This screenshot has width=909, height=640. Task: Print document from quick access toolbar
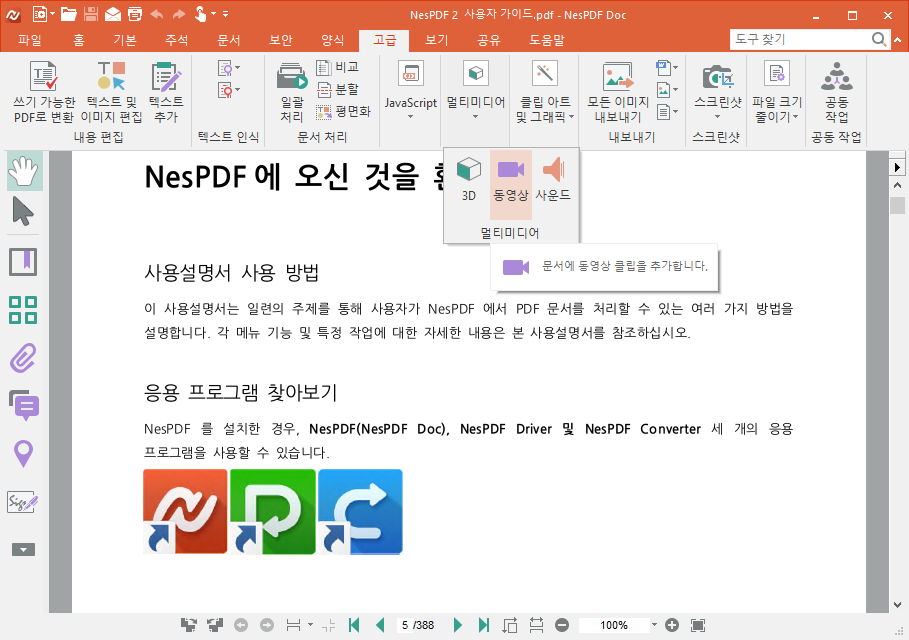(134, 14)
